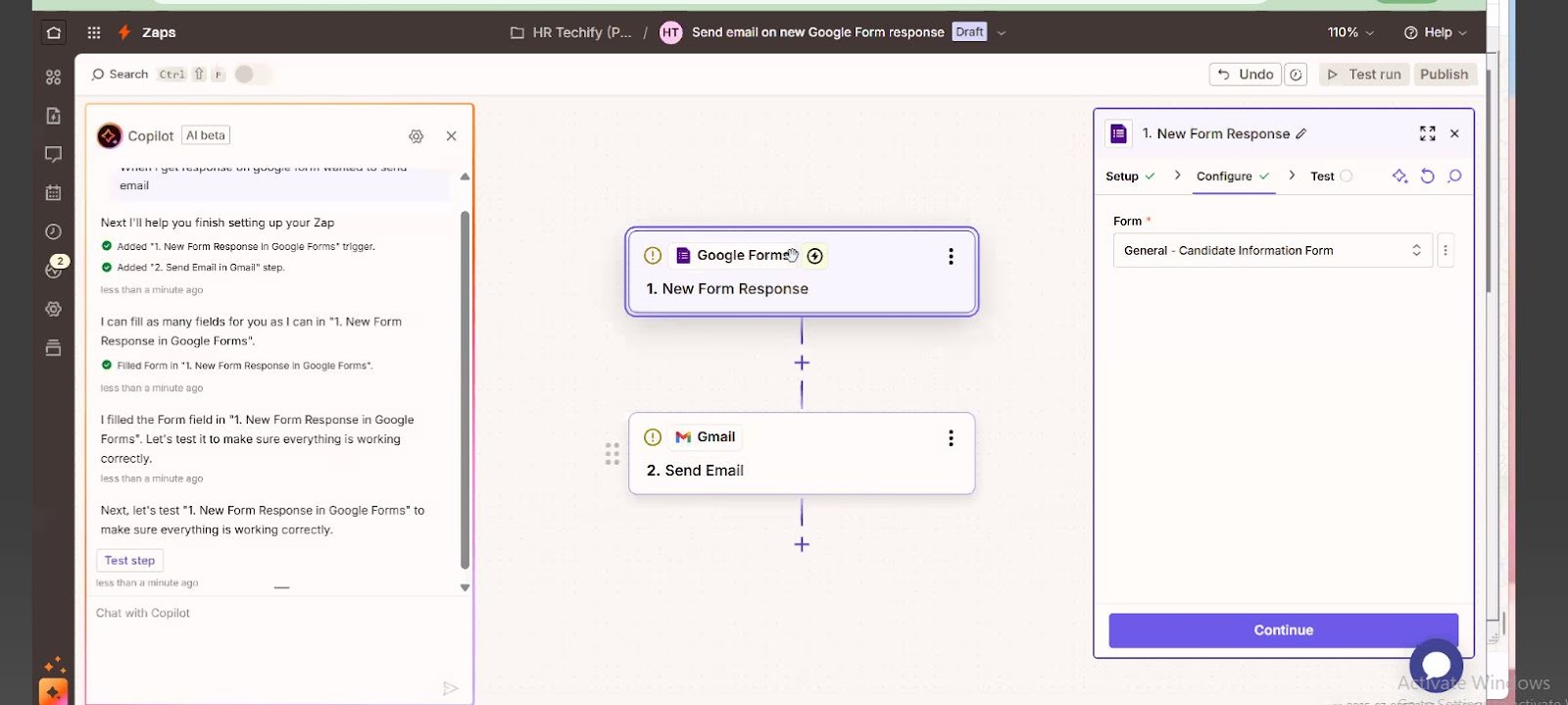Open the zap file icon in sidebar
The width and height of the screenshot is (1568, 705).
(54, 116)
